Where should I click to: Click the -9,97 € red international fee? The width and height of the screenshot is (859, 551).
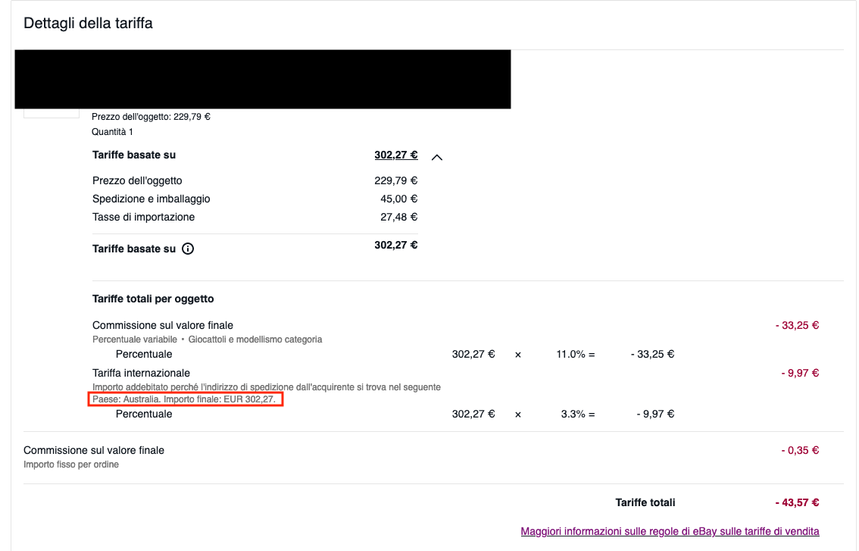800,373
